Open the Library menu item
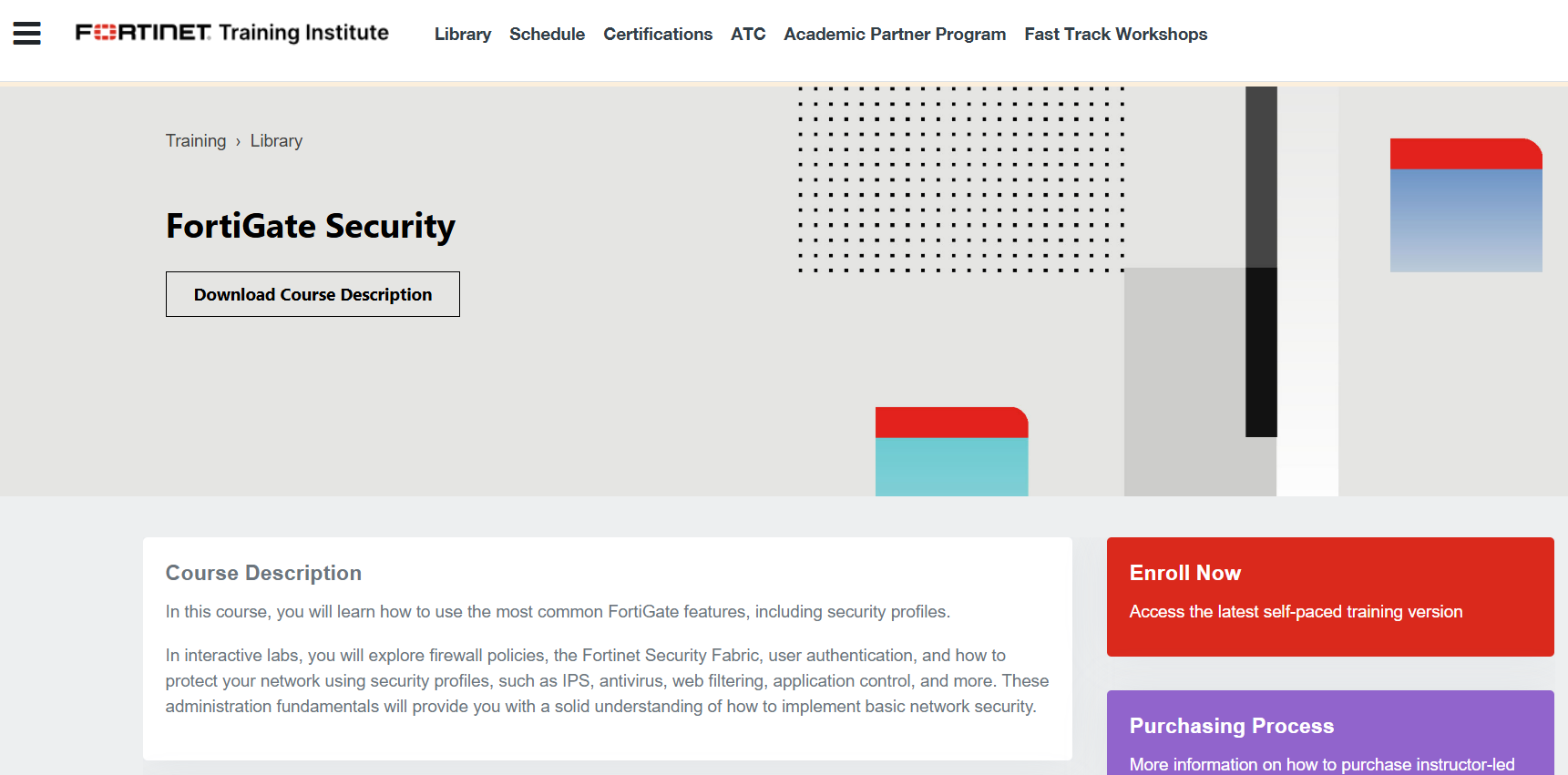 462,35
